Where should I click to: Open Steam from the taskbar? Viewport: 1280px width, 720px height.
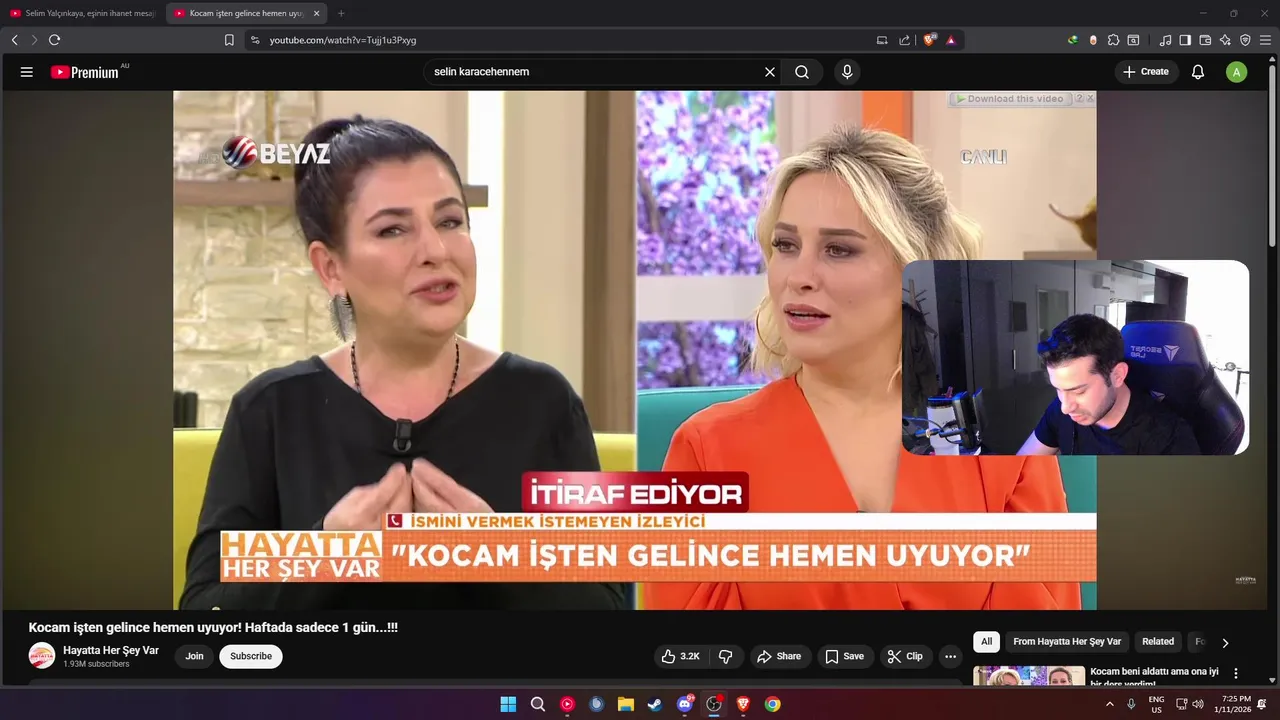(x=655, y=704)
